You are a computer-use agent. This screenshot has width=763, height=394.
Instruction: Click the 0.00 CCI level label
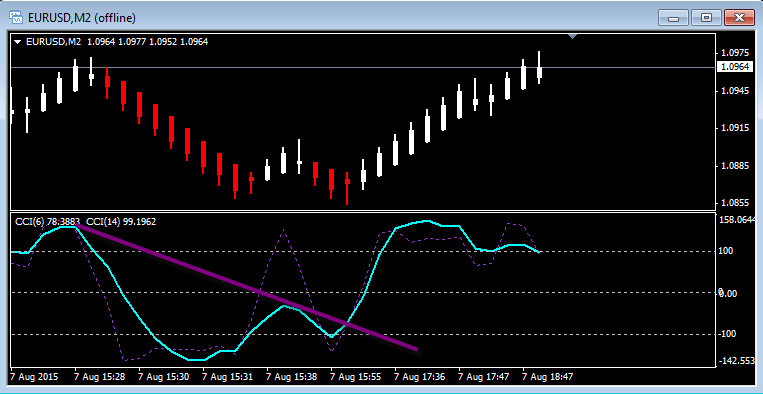[x=729, y=293]
